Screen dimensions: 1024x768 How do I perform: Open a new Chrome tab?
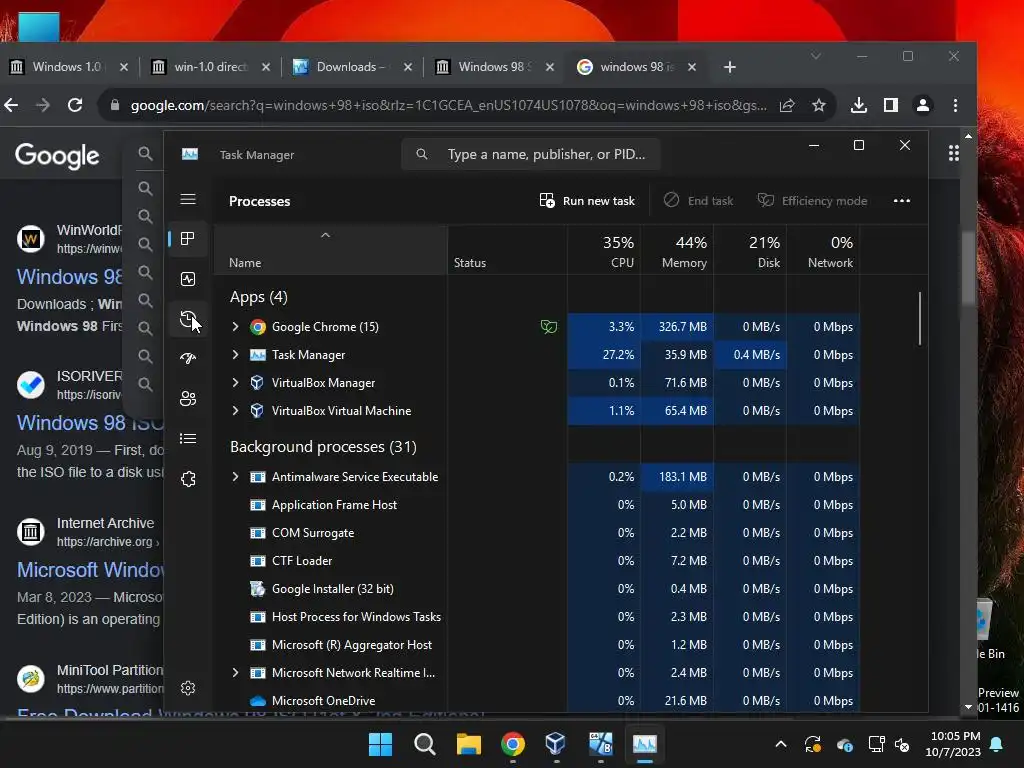[730, 67]
